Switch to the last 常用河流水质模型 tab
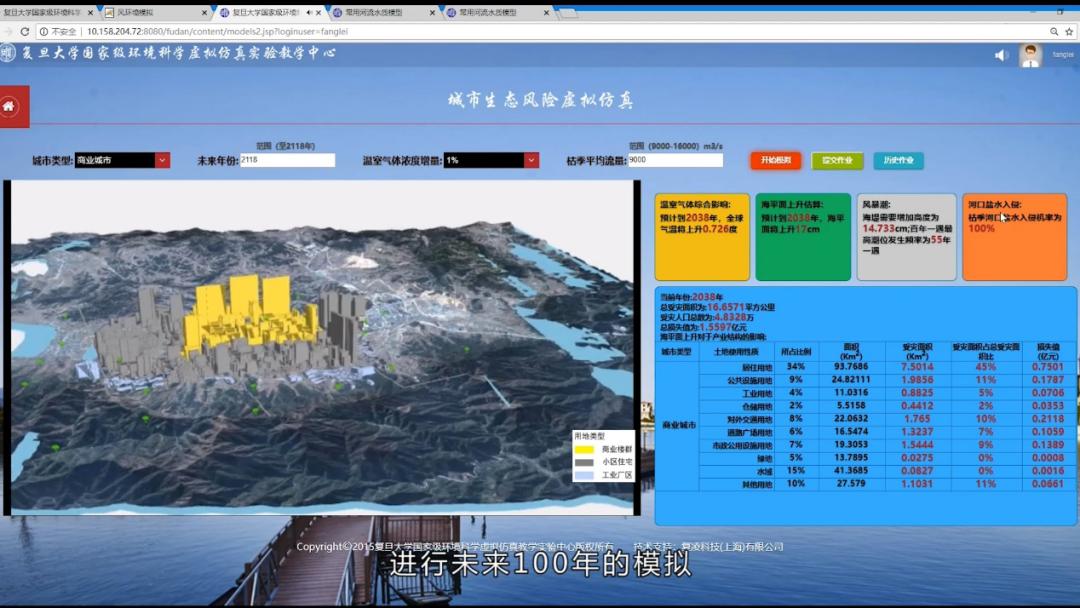Viewport: 1080px width, 608px height. tap(490, 13)
